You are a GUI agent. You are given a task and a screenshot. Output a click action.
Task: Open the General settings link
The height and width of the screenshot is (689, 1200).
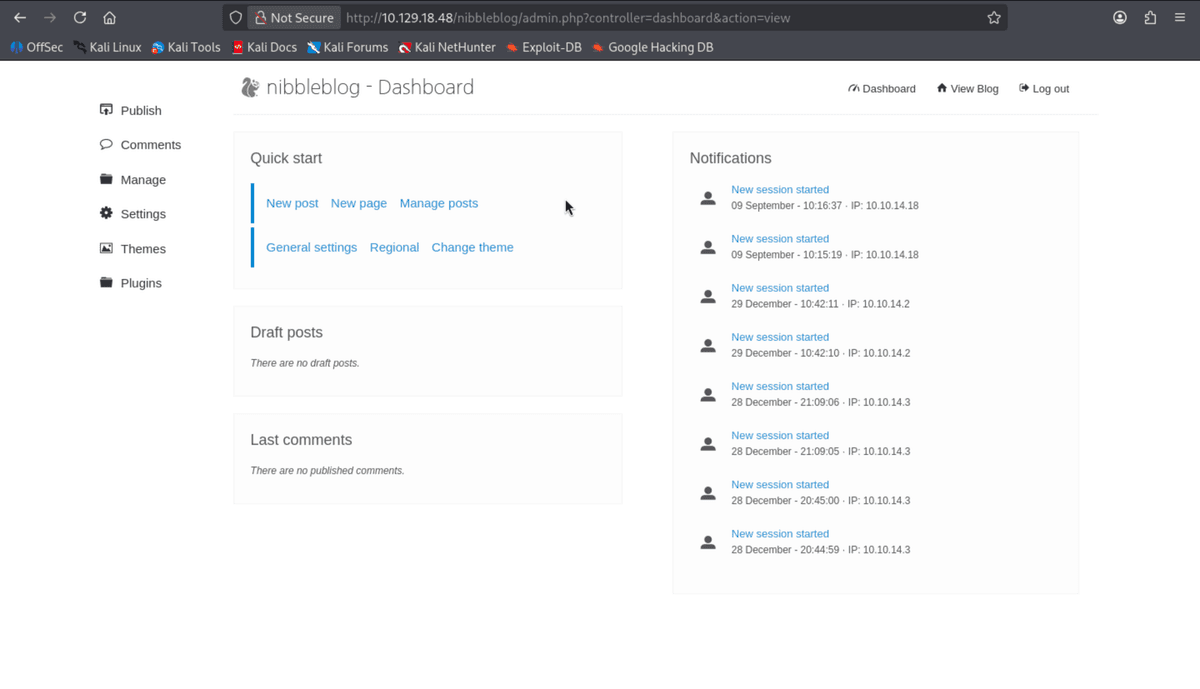point(311,247)
